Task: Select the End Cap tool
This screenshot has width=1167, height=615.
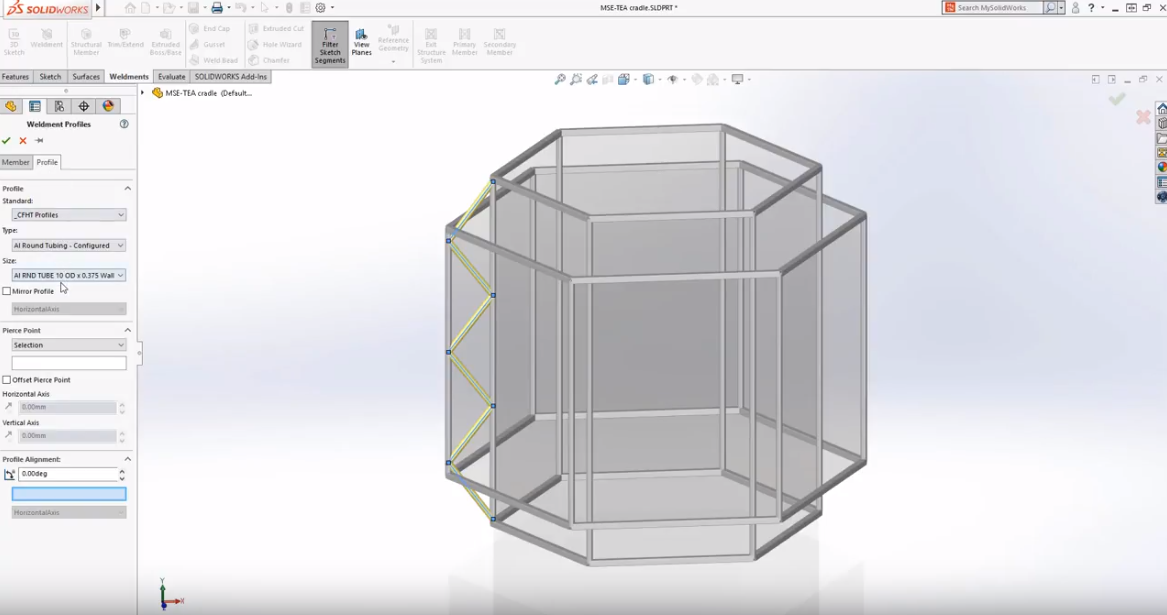Action: [x=209, y=28]
